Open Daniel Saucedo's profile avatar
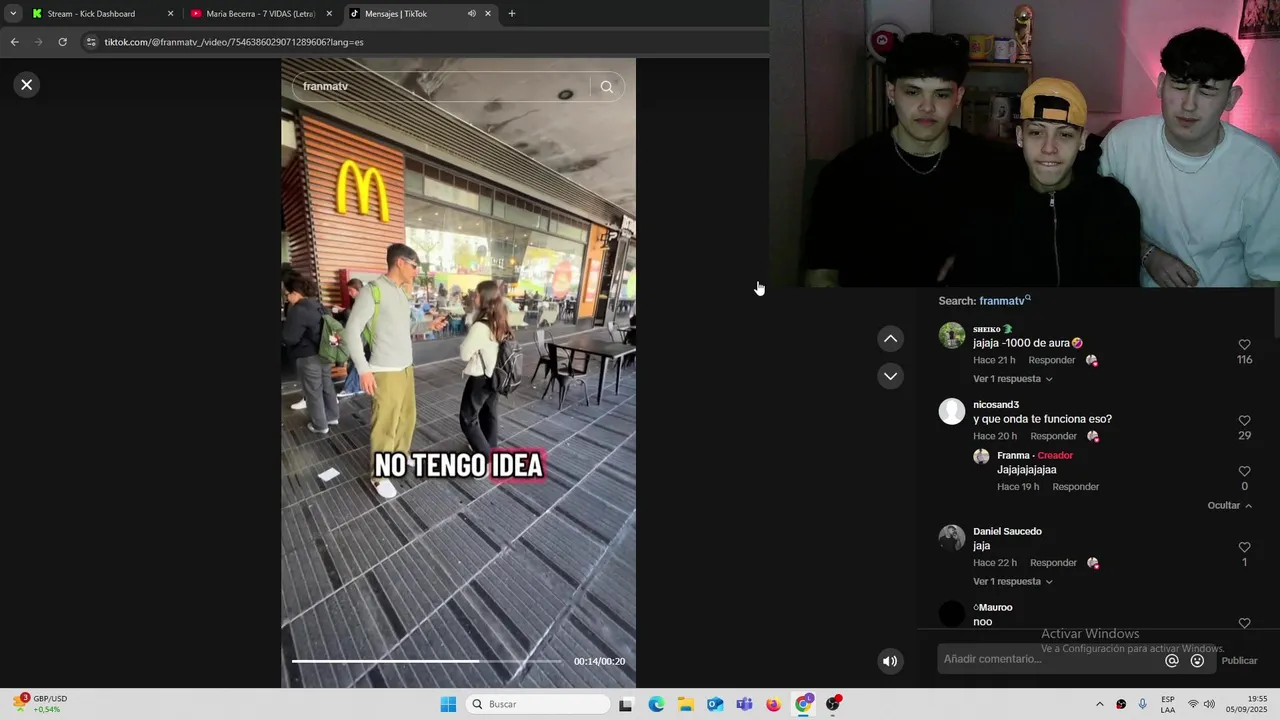The height and width of the screenshot is (720, 1280). click(952, 538)
